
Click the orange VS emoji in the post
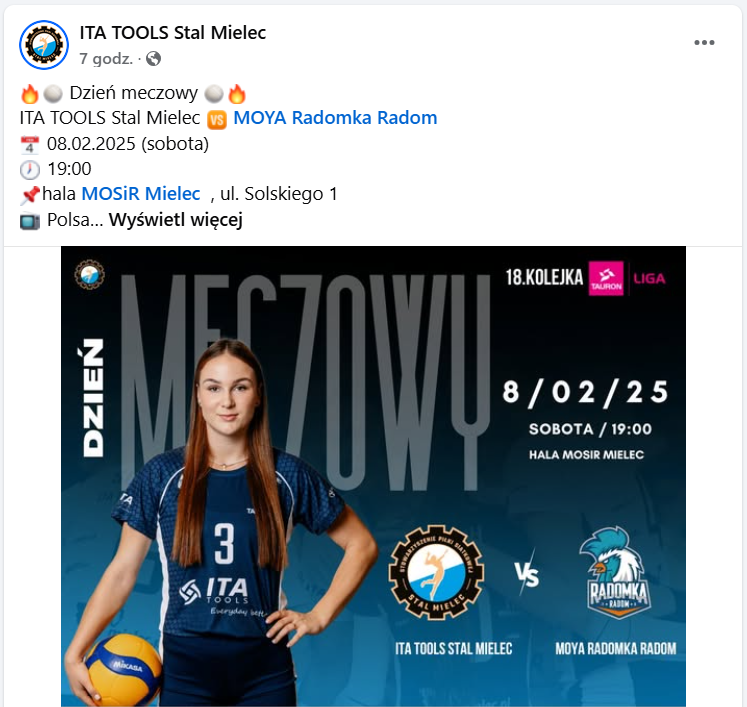217,119
